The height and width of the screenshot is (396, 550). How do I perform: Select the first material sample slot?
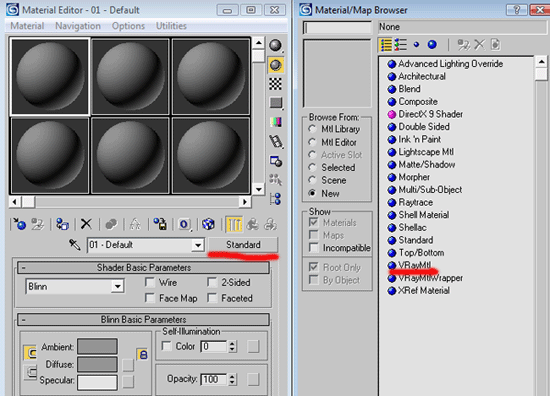[x=50, y=76]
